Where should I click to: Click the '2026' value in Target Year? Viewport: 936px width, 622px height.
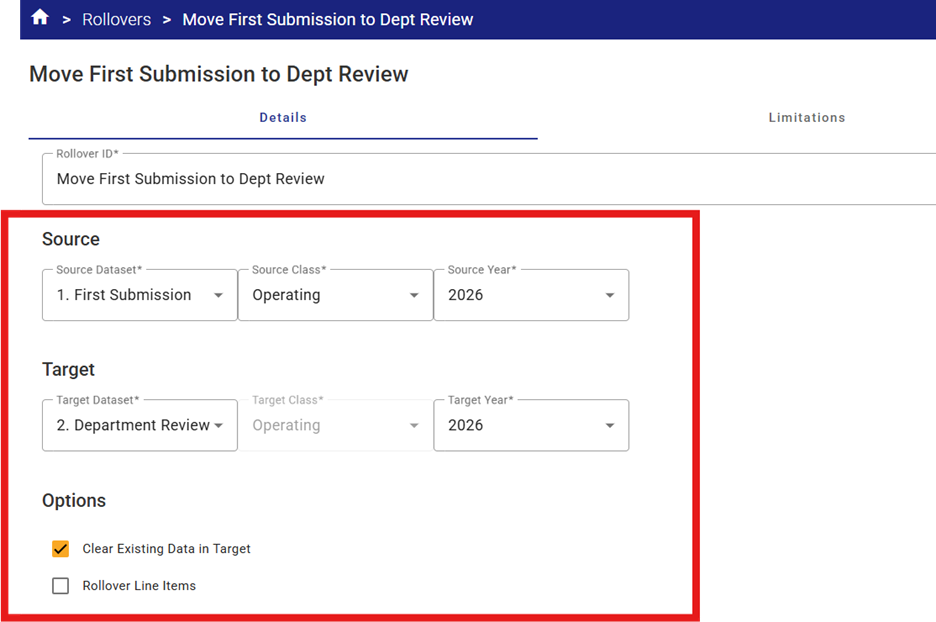[x=466, y=425]
